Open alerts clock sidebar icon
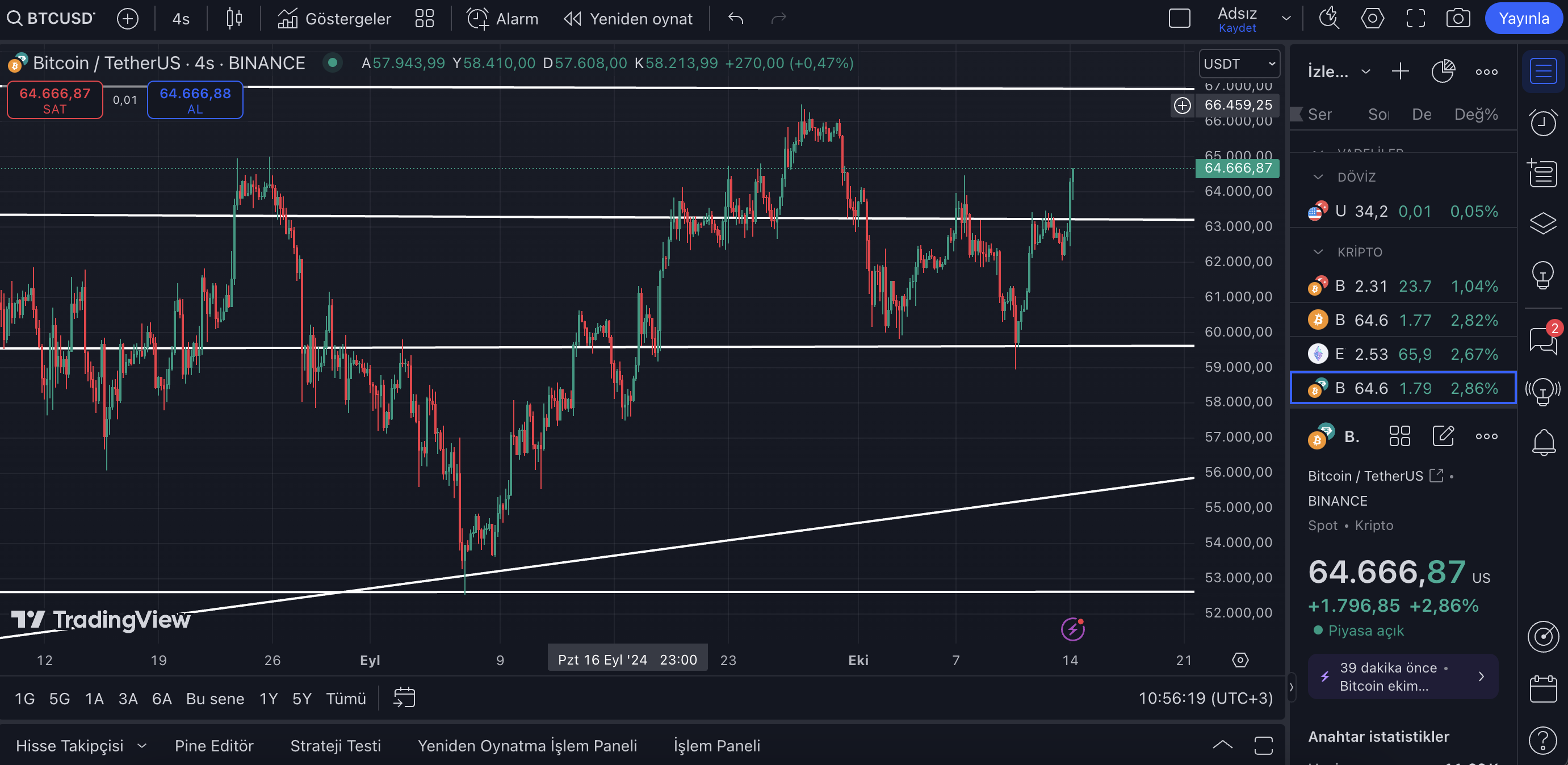The image size is (1568, 765). 1543,123
